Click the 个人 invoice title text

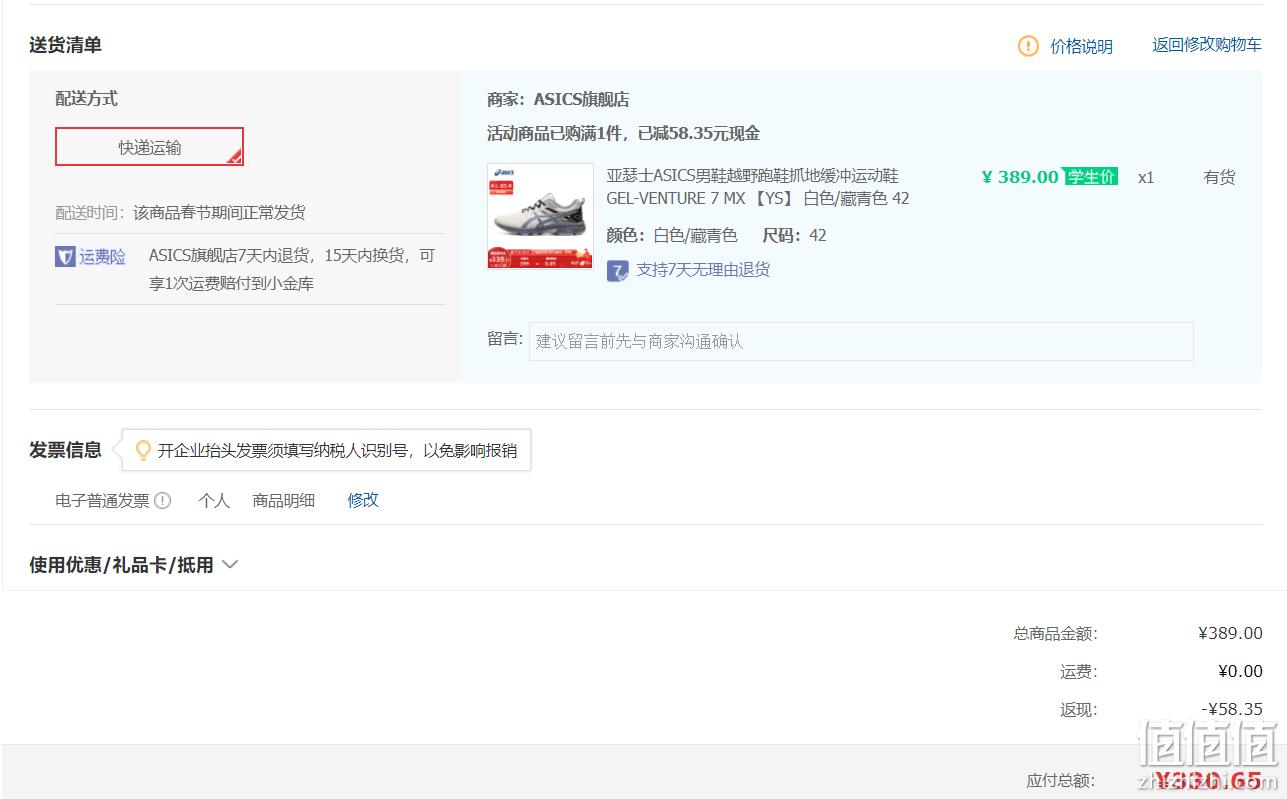(214, 500)
